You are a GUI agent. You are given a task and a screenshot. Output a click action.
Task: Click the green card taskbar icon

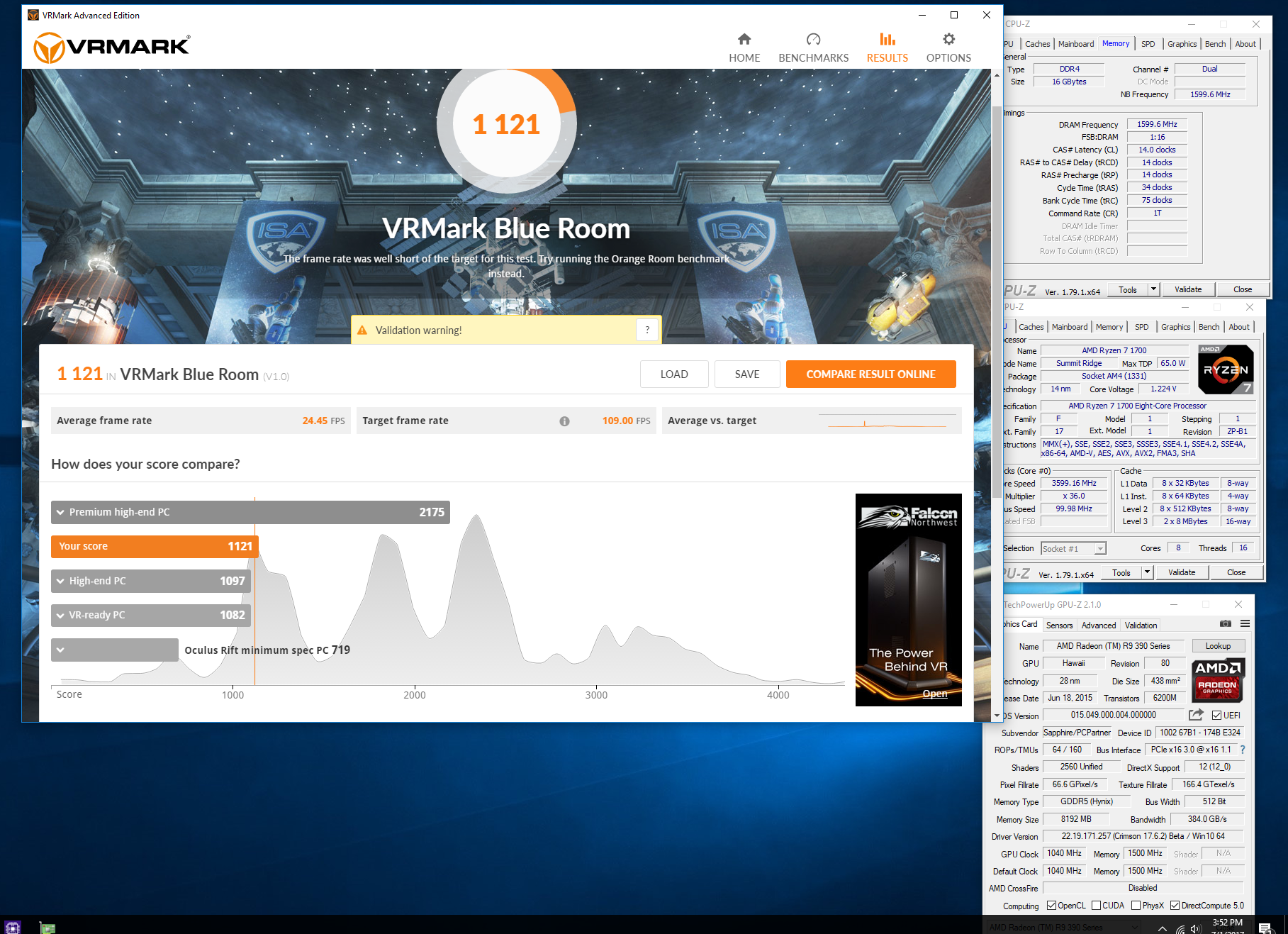click(47, 928)
